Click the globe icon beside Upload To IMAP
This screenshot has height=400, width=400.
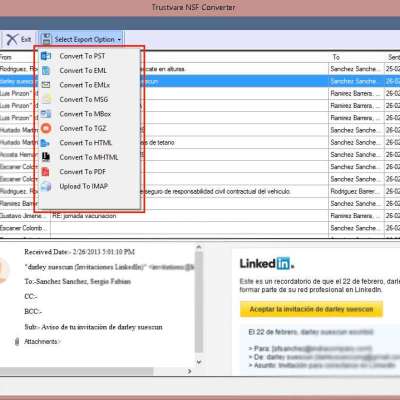click(x=46, y=186)
